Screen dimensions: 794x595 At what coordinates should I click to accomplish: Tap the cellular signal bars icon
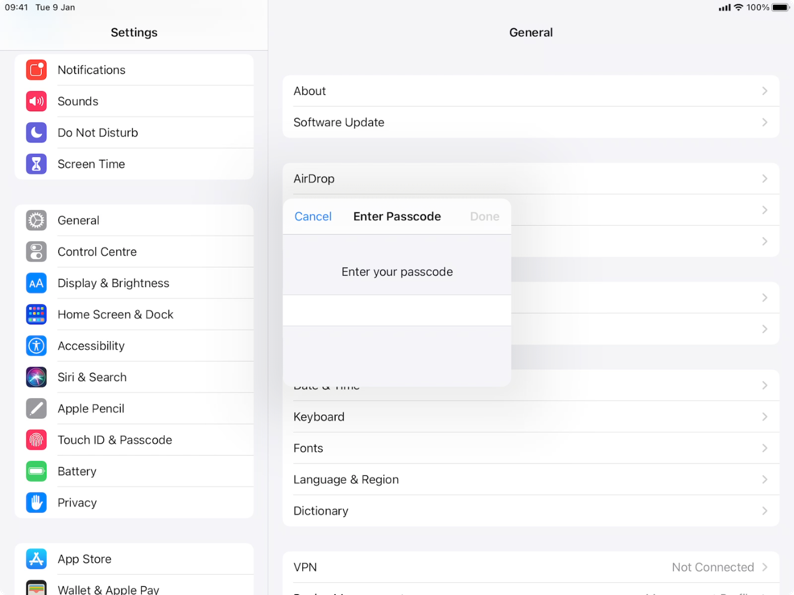[725, 8]
